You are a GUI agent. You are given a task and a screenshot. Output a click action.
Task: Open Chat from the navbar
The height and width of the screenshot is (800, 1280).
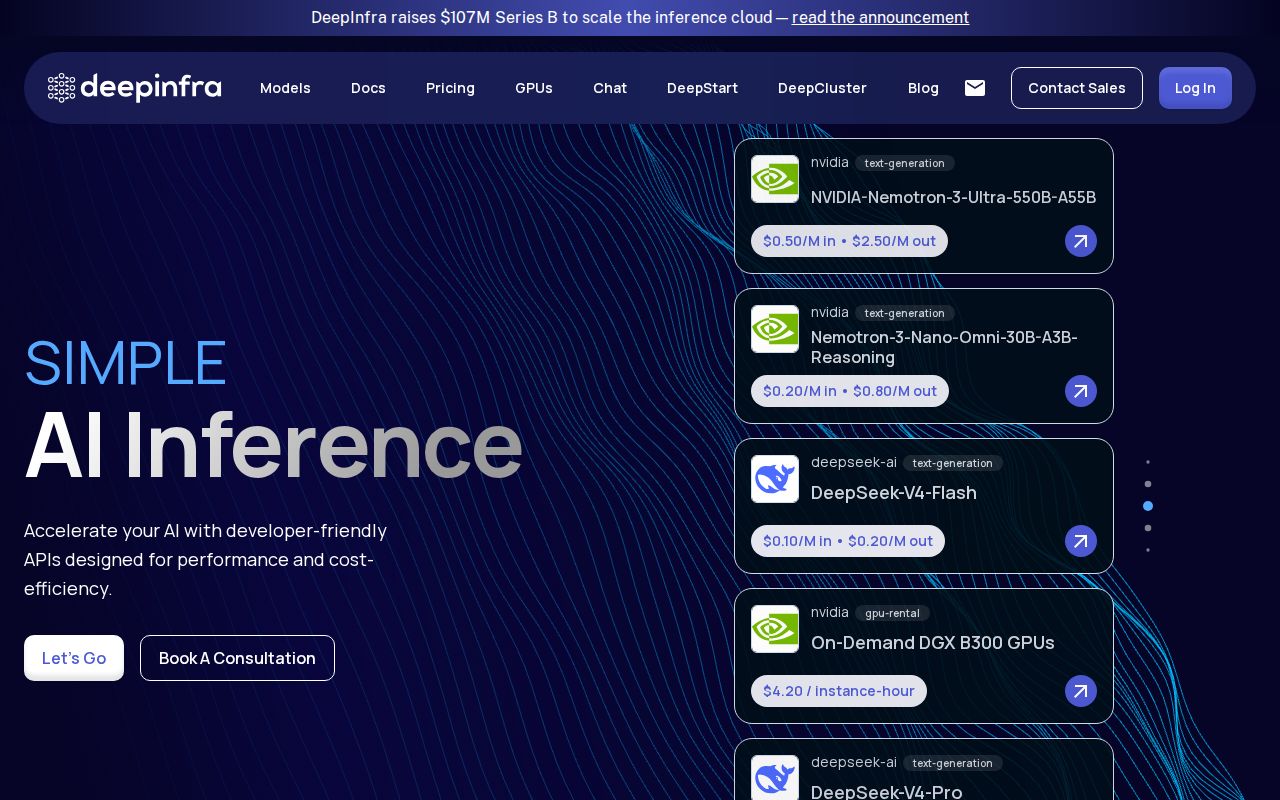[x=610, y=88]
